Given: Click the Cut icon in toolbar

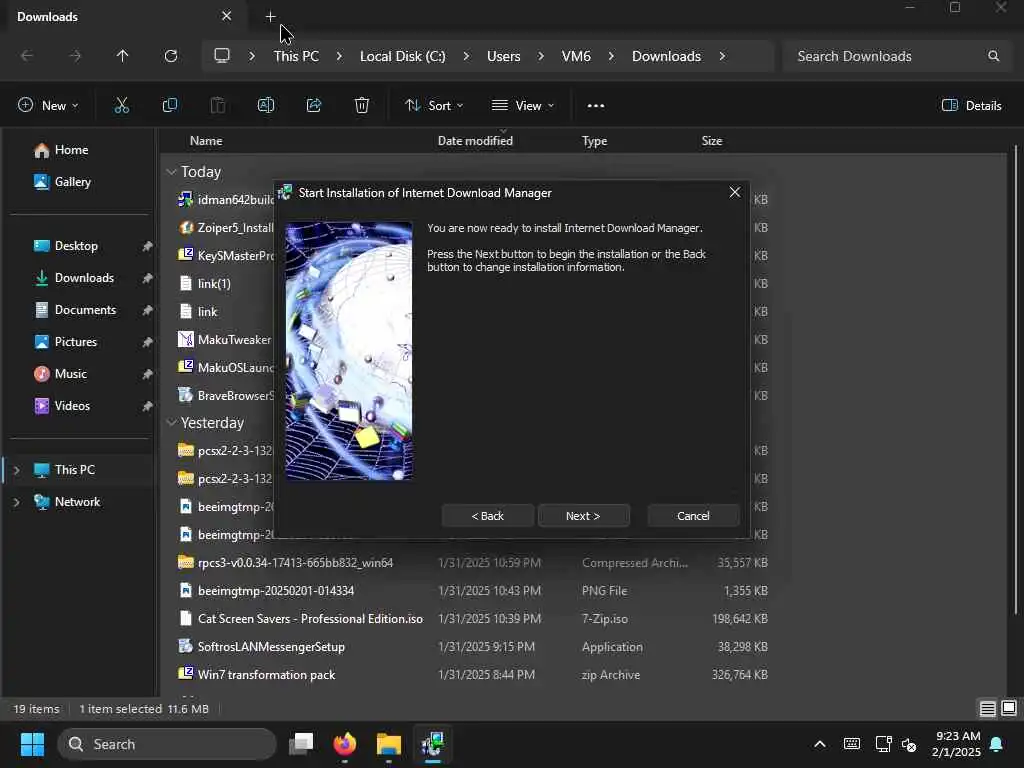Looking at the screenshot, I should pos(121,105).
